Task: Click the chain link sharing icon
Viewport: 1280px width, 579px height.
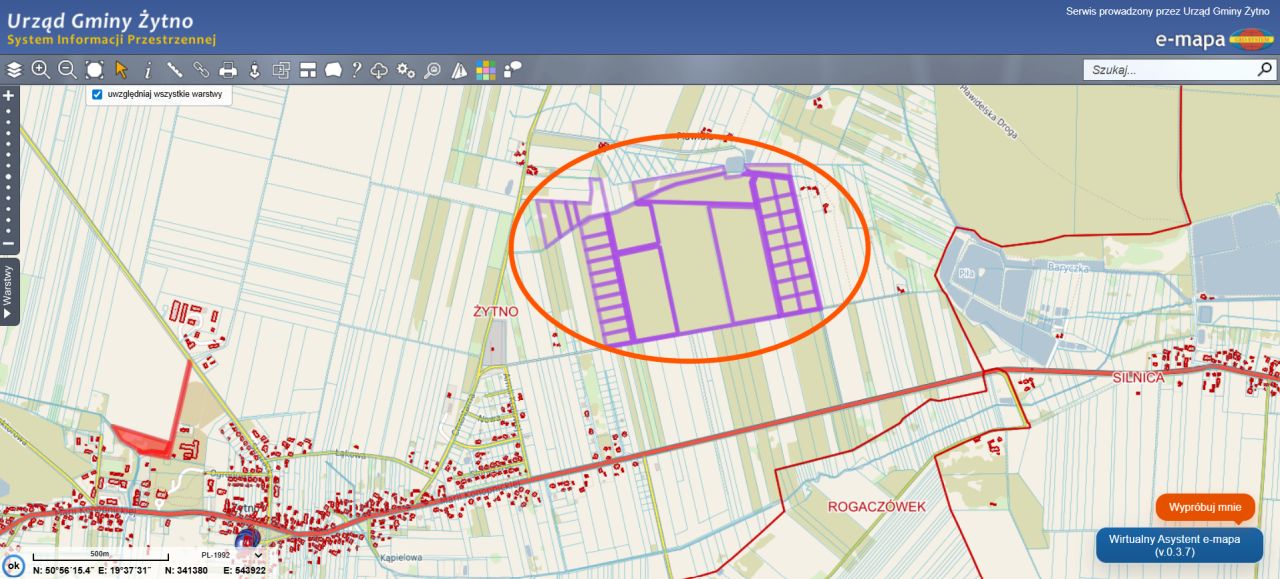Action: (x=201, y=70)
